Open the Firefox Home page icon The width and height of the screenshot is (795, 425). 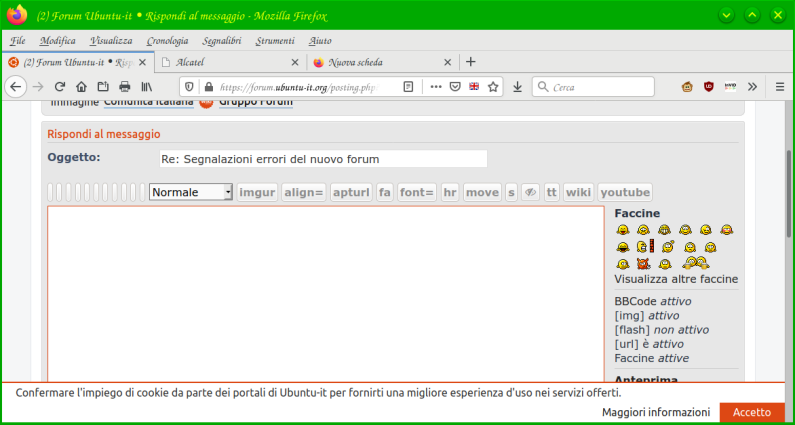[x=81, y=87]
